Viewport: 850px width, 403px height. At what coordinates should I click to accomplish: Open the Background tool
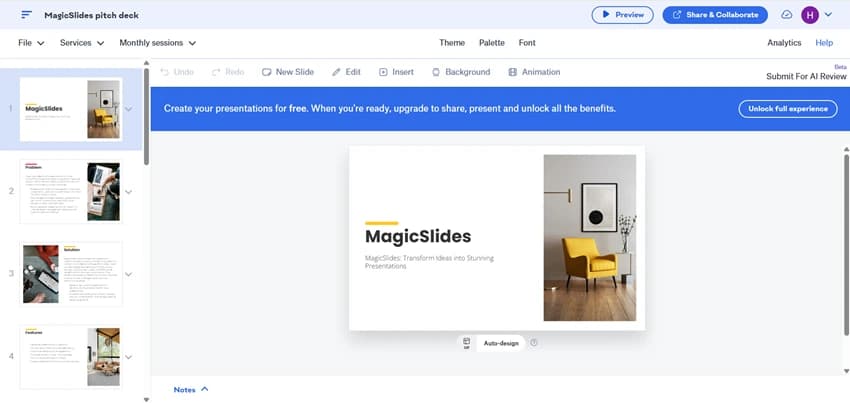[461, 72]
